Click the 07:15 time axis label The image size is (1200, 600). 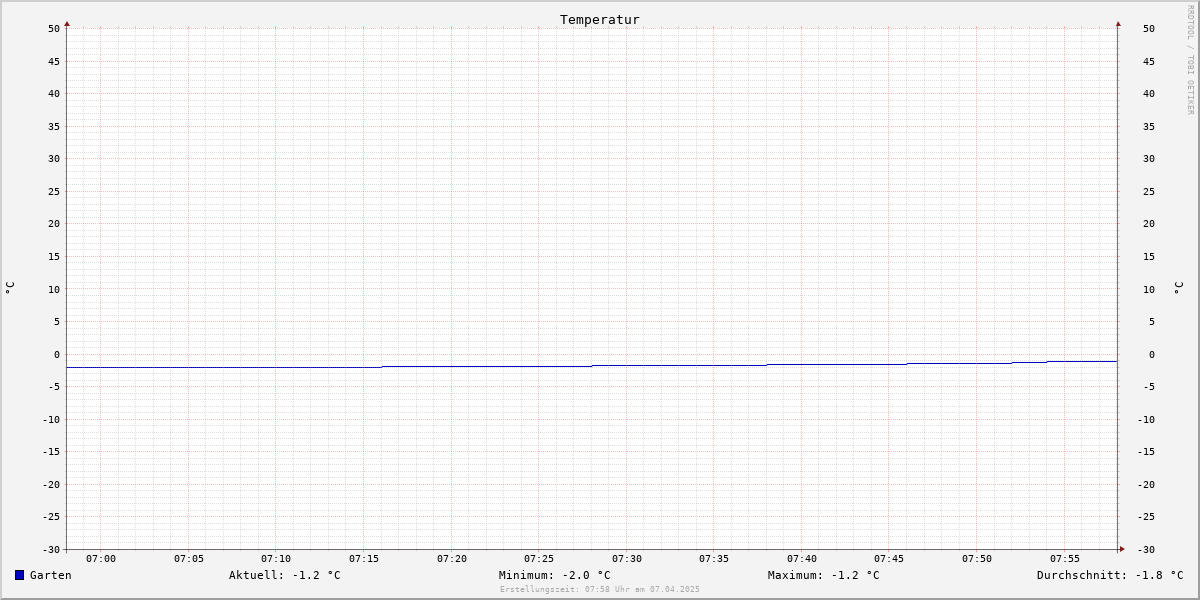[364, 559]
